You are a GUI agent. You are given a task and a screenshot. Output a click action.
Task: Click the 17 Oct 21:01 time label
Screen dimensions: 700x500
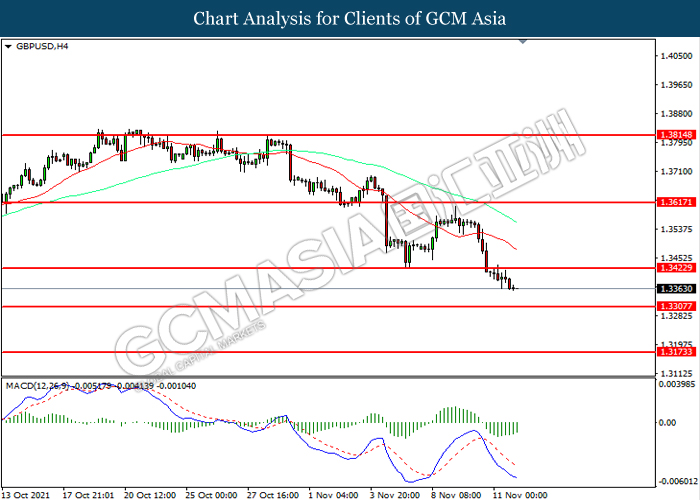coord(88,495)
